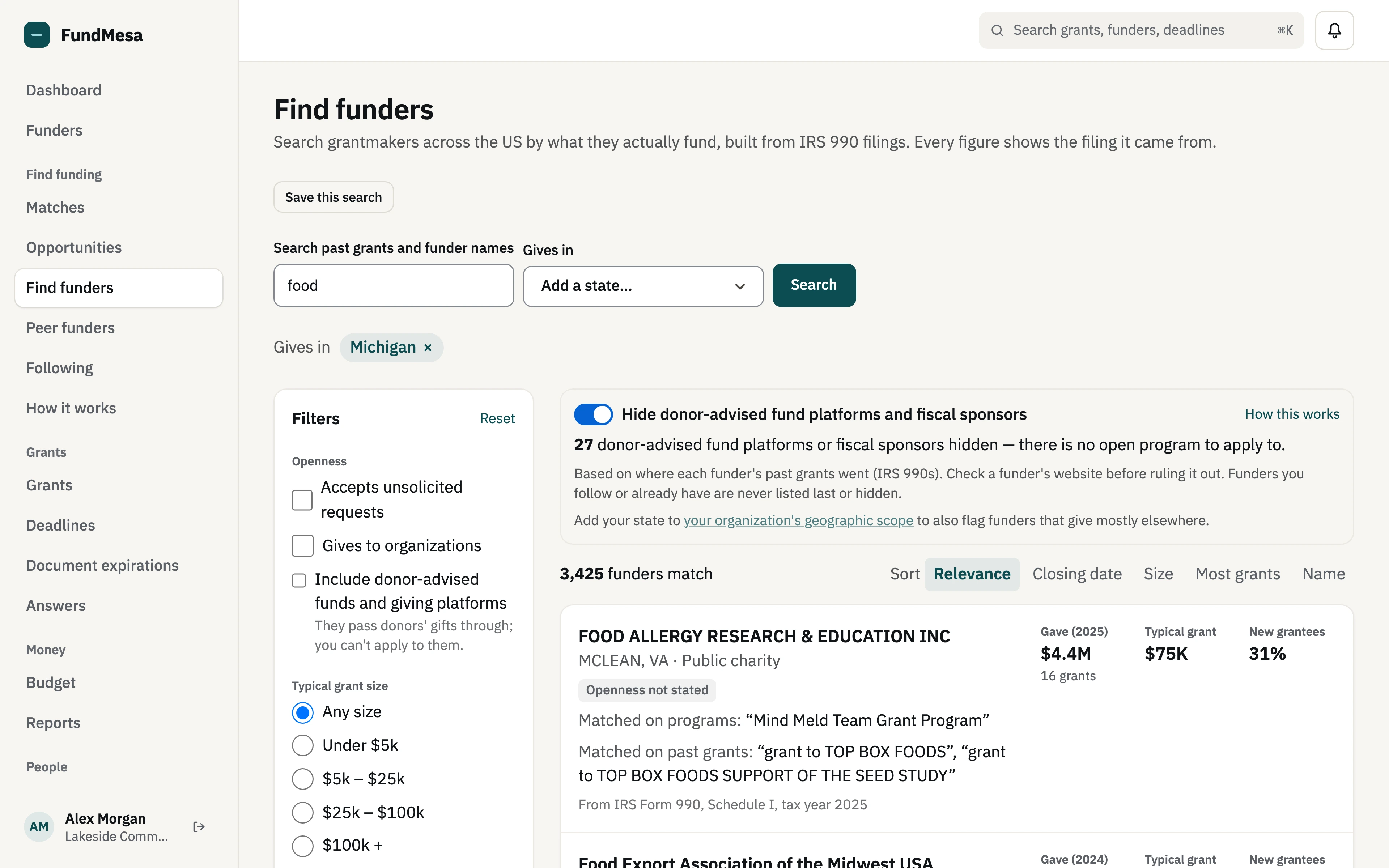The width and height of the screenshot is (1389, 868).
Task: Remove the Michigan filter chip
Action: point(428,348)
